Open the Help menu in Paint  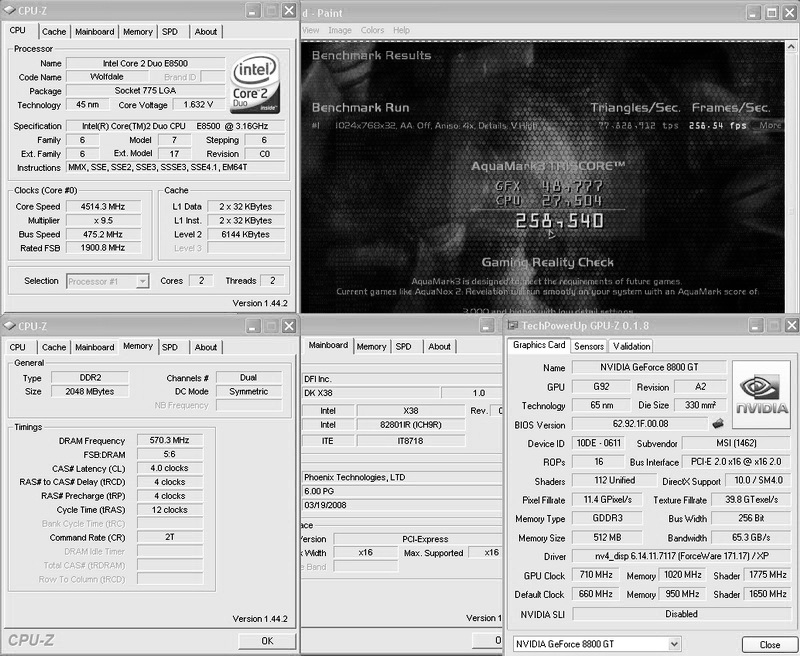pyautogui.click(x=401, y=30)
